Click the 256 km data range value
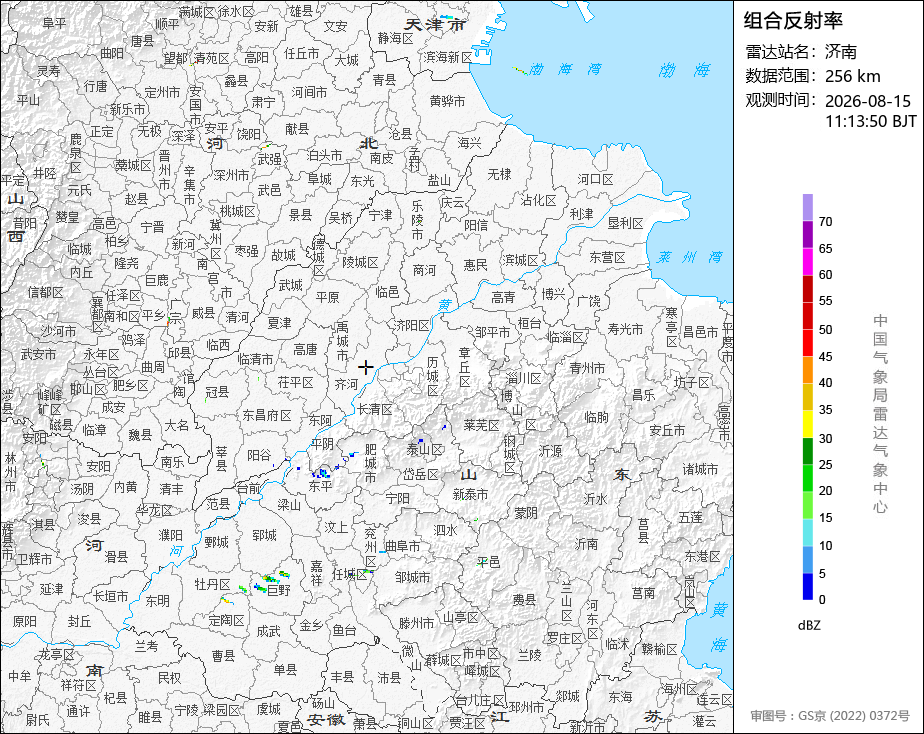The height and width of the screenshot is (734, 924). [x=853, y=76]
